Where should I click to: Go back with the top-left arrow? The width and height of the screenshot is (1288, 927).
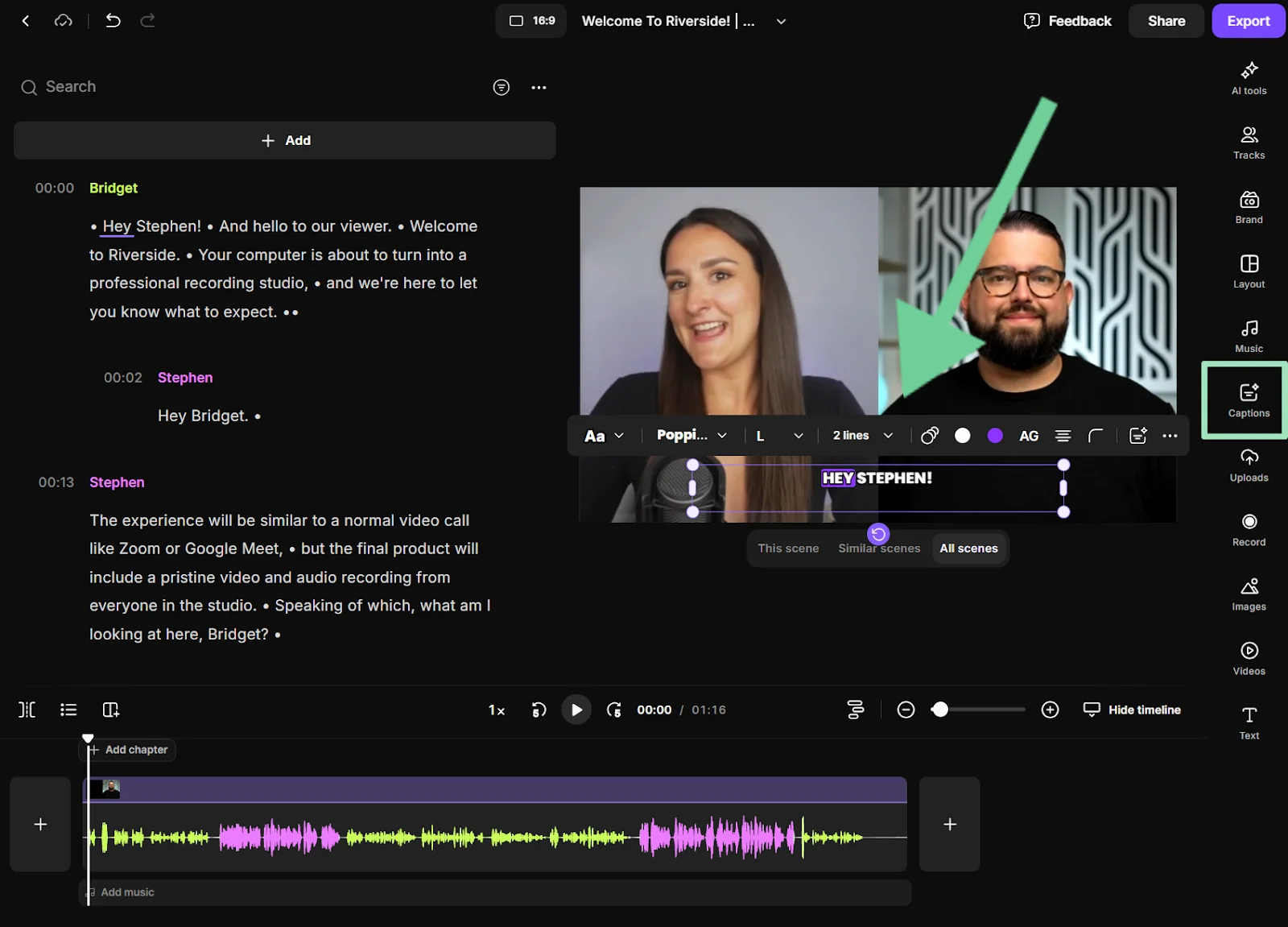(x=26, y=21)
